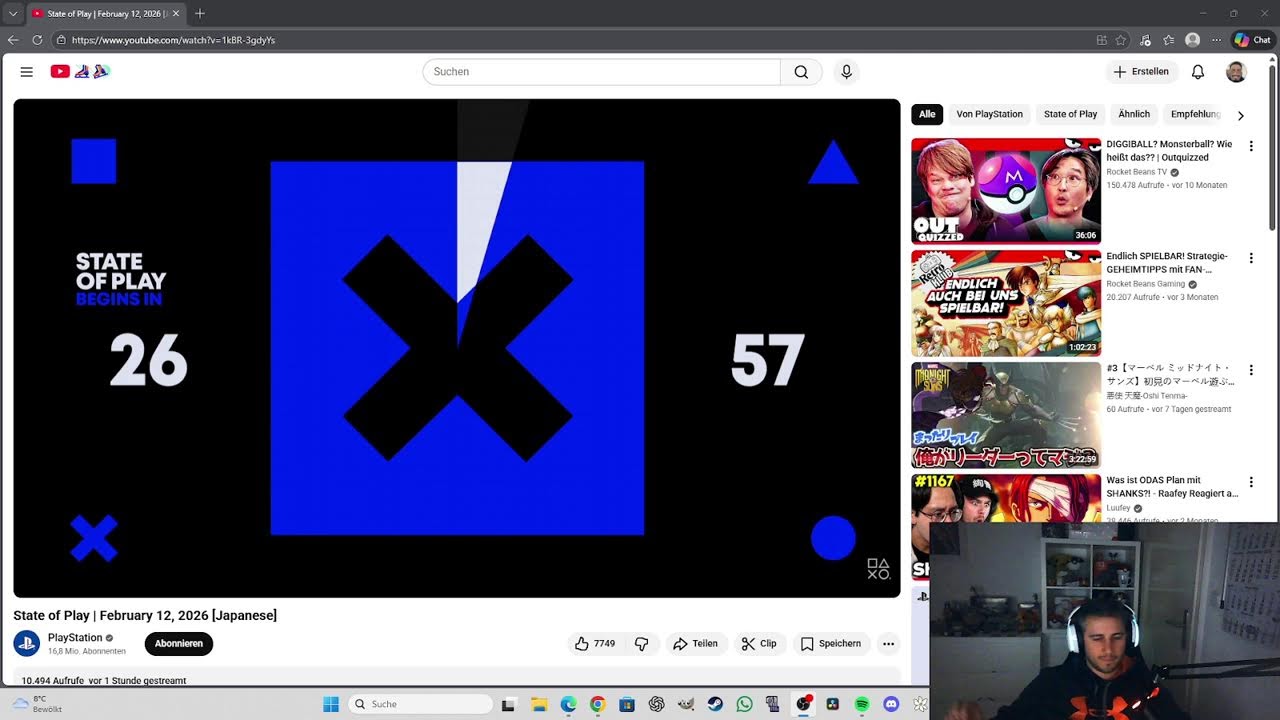Open the 'Was ist ODAS Plan' video title
The height and width of the screenshot is (720, 1280).
tap(1172, 487)
